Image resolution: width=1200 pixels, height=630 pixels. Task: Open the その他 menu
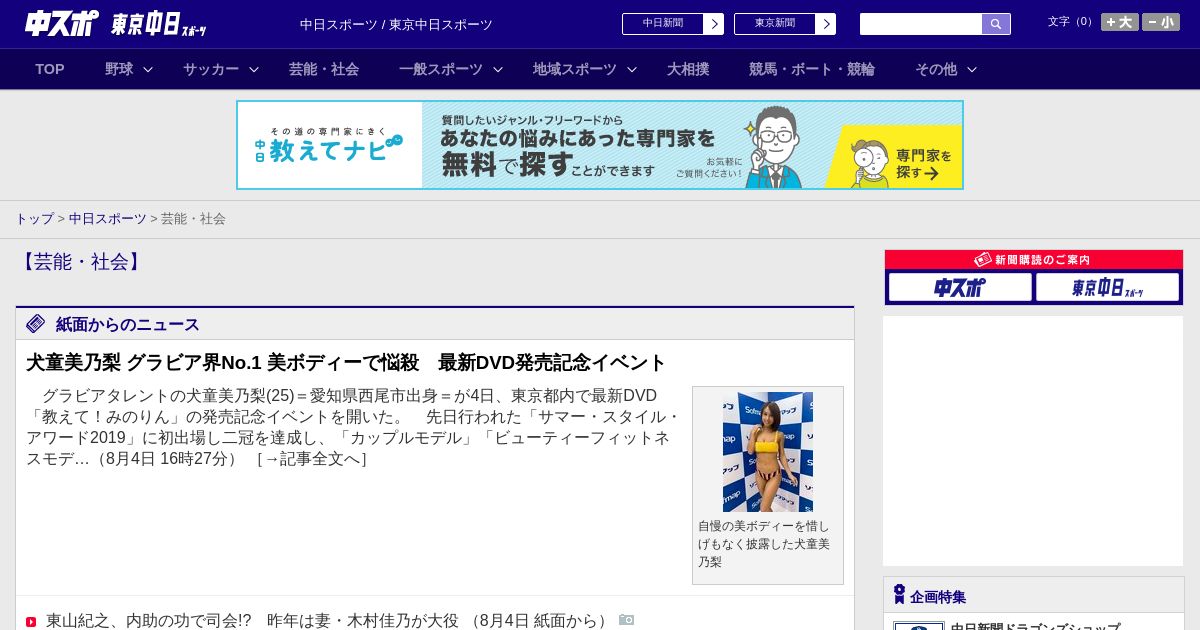pos(936,69)
